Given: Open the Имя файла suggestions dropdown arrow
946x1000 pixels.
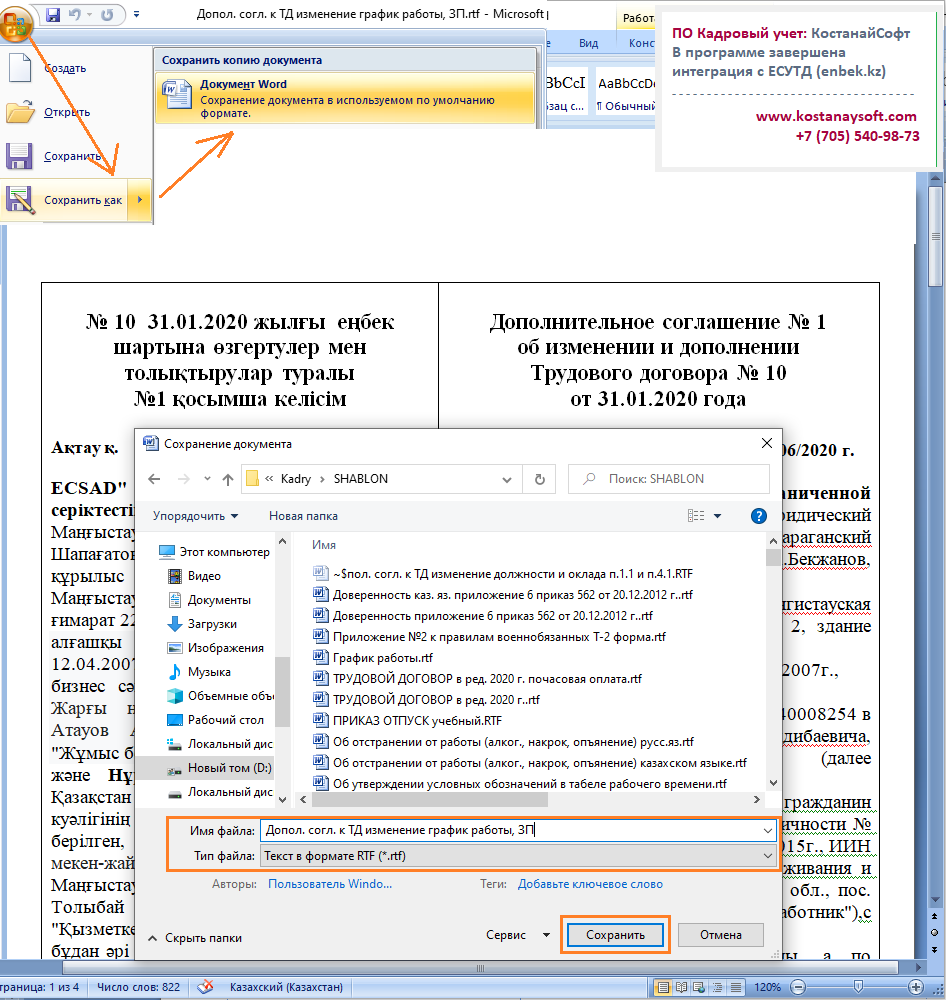Looking at the screenshot, I should 767,830.
